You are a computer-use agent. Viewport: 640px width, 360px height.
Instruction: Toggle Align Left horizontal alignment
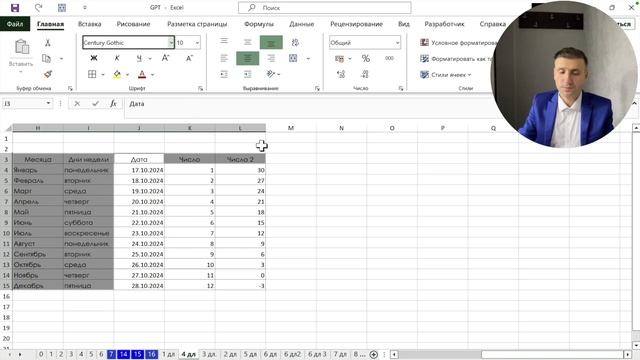(x=224, y=58)
